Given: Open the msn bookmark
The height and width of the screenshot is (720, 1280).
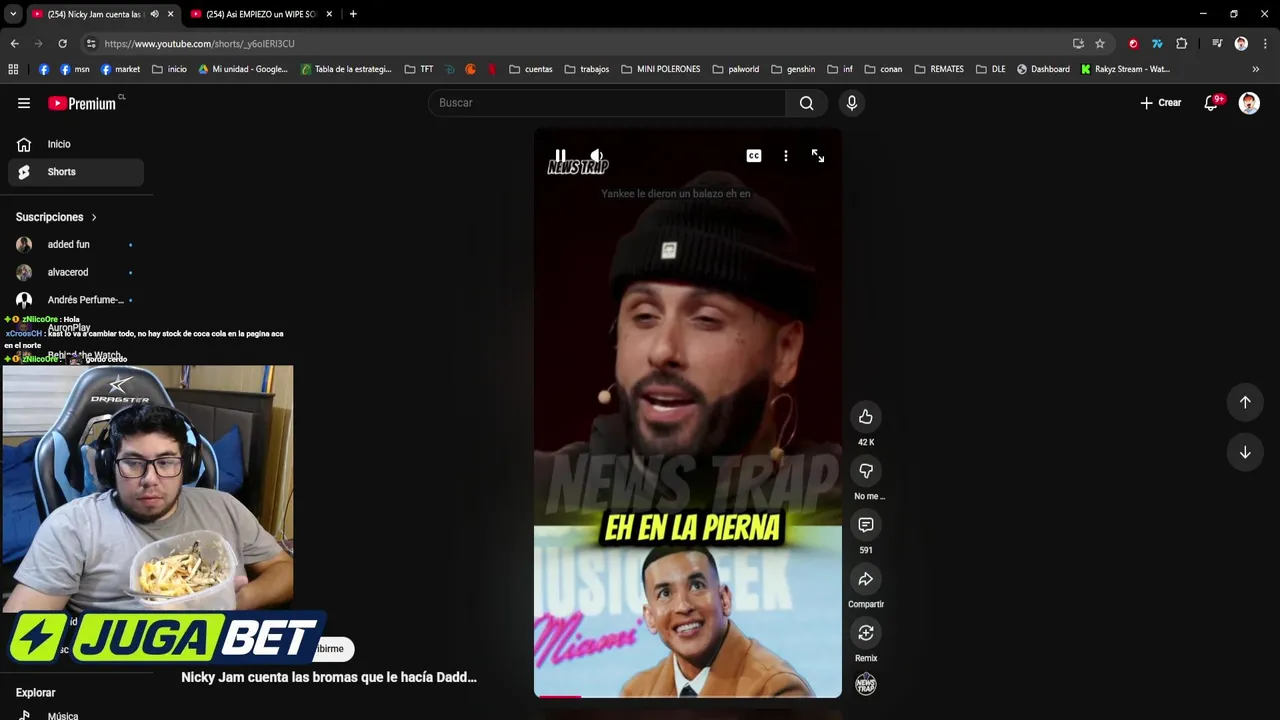Looking at the screenshot, I should (74, 69).
